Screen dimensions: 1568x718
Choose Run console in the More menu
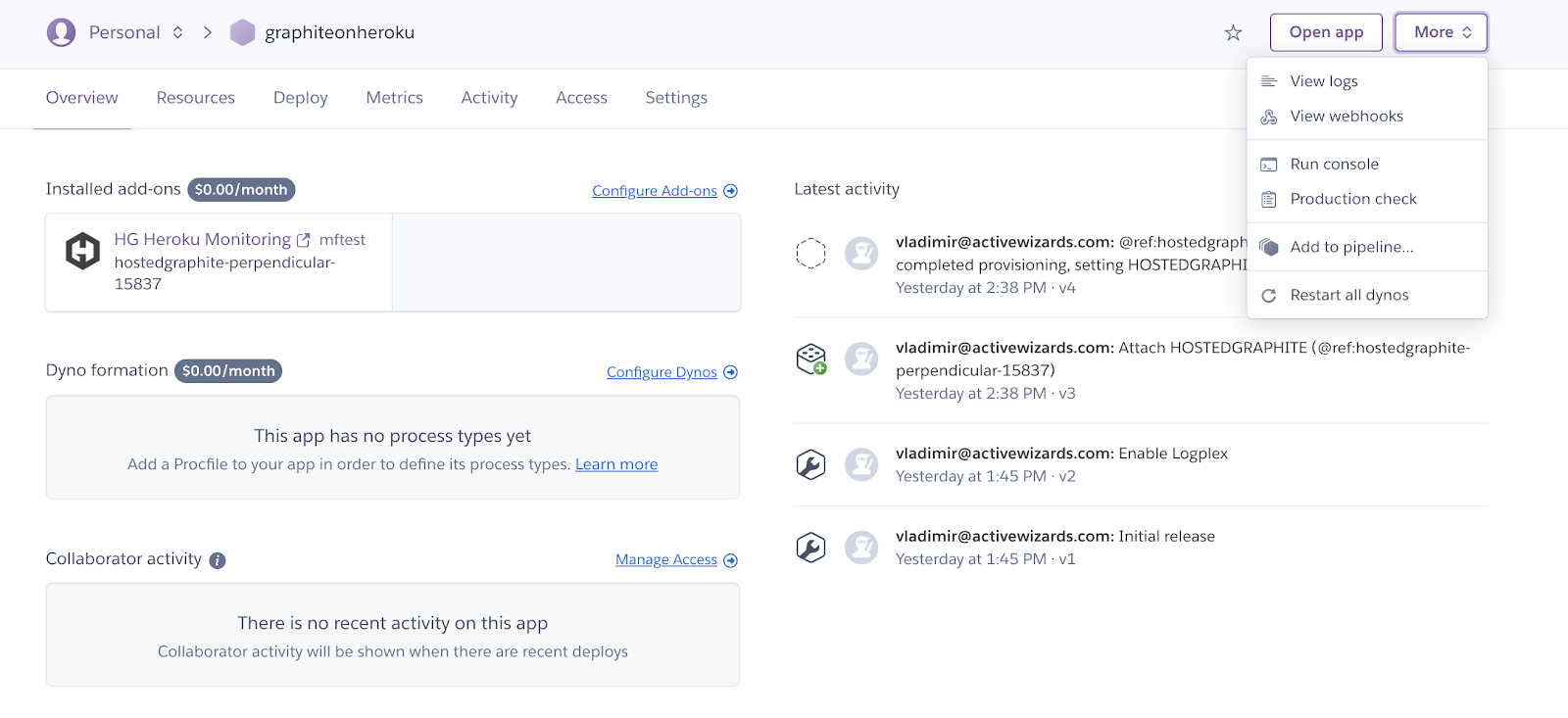pyautogui.click(x=1367, y=165)
